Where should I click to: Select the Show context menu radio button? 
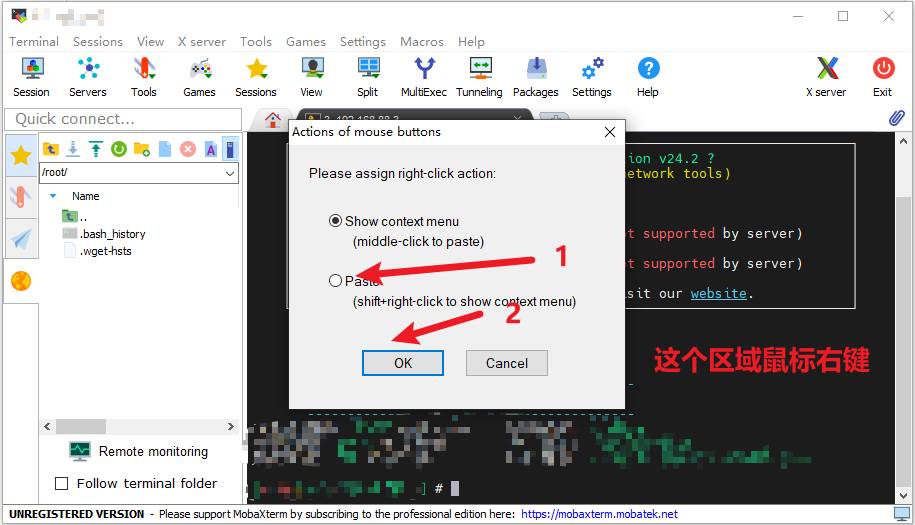tap(335, 221)
